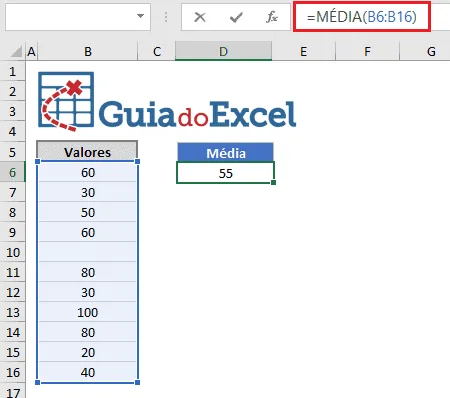The width and height of the screenshot is (450, 398).
Task: Select column B header
Action: (88, 52)
